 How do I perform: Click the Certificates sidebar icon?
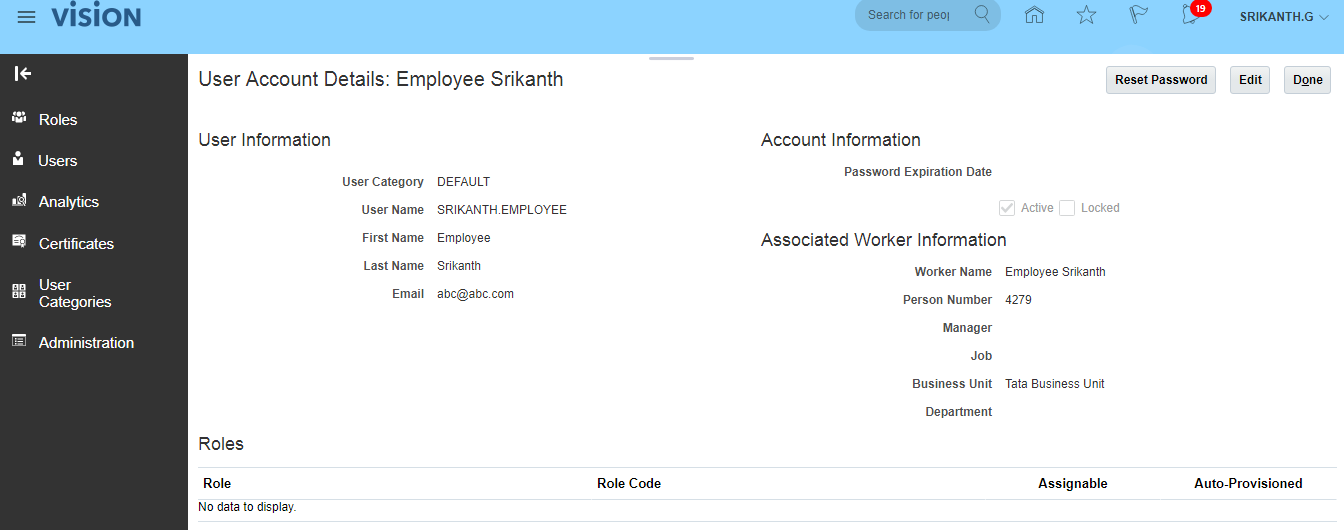pyautogui.click(x=19, y=242)
